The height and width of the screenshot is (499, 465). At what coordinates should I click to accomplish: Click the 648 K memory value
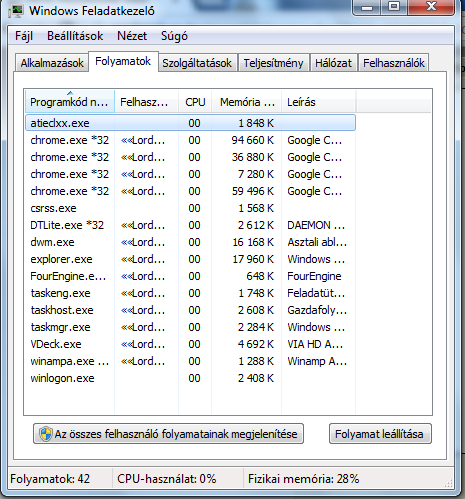click(260, 276)
